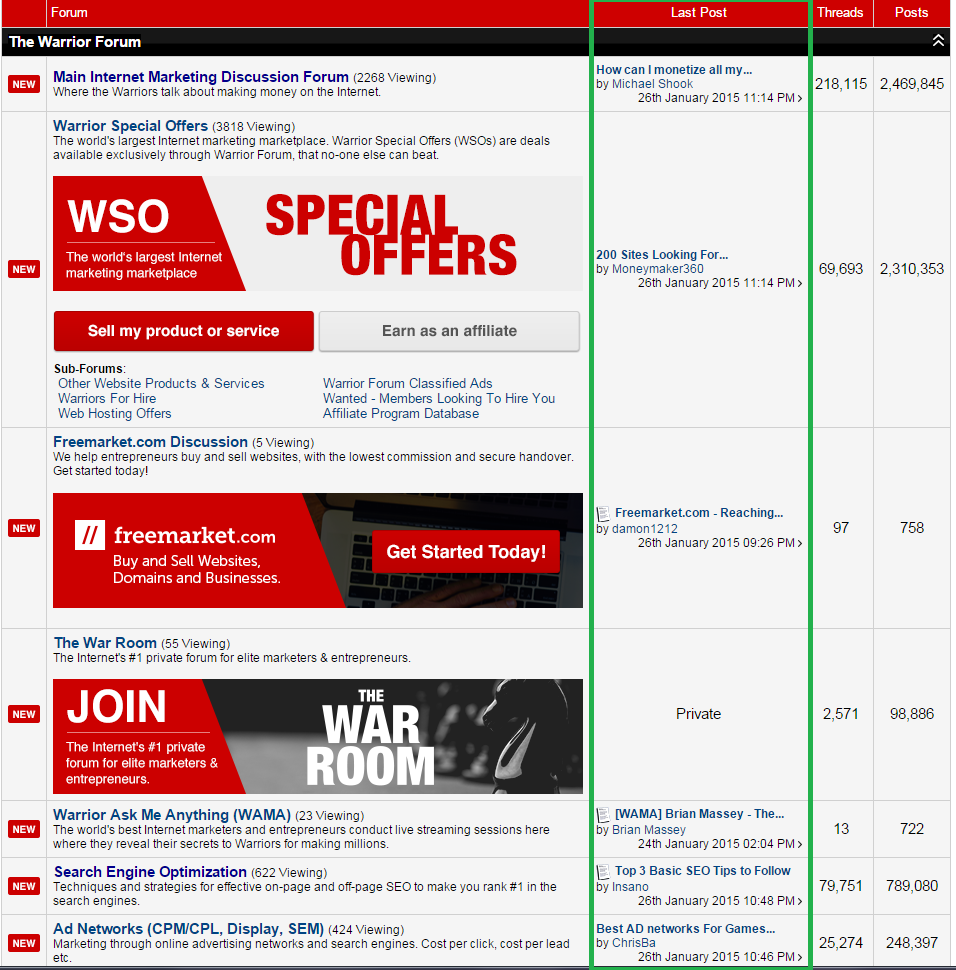Open Other Website Products & Services sub-forum
956x970 pixels.
pos(161,384)
